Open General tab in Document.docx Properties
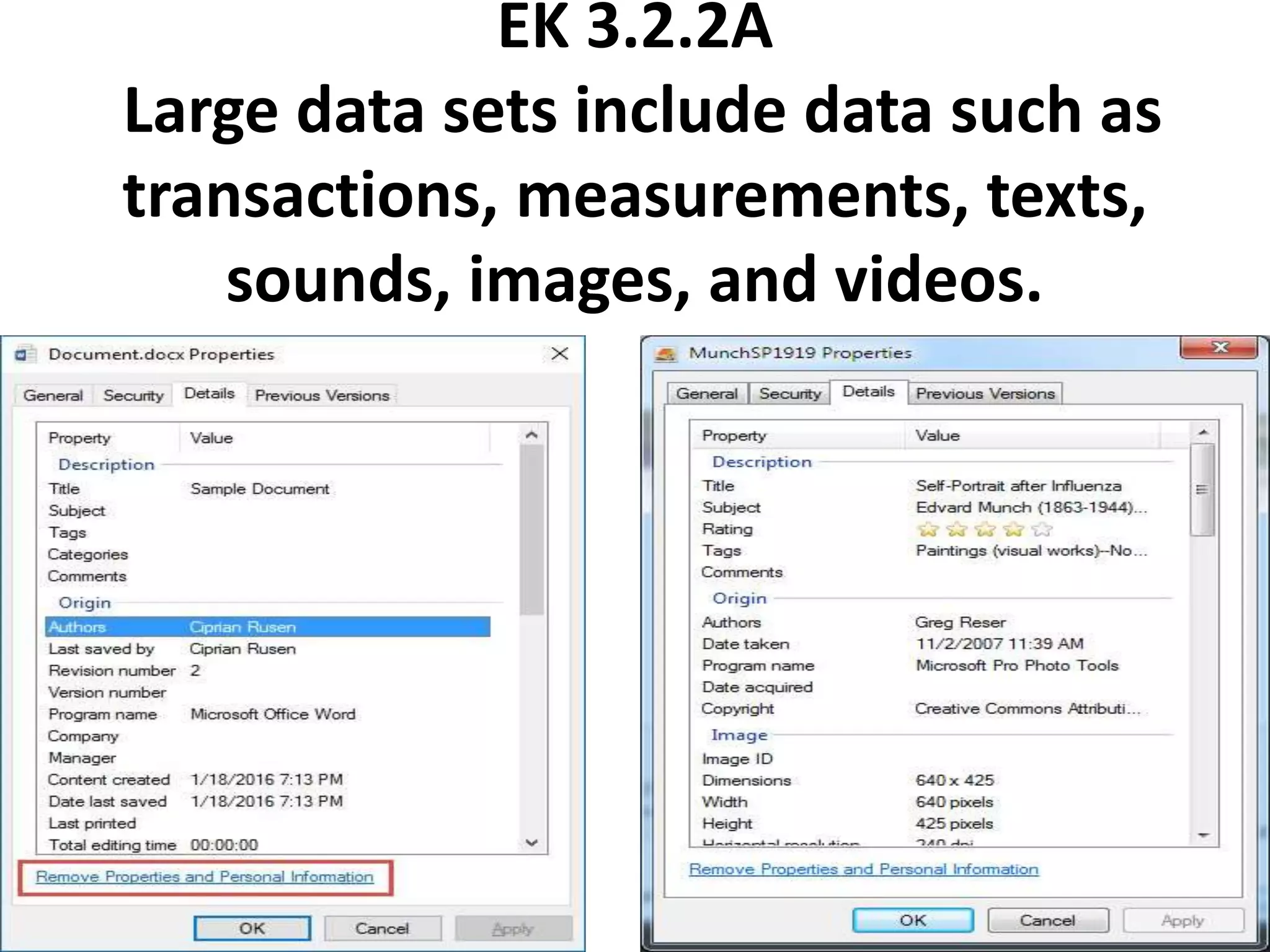 [53, 395]
